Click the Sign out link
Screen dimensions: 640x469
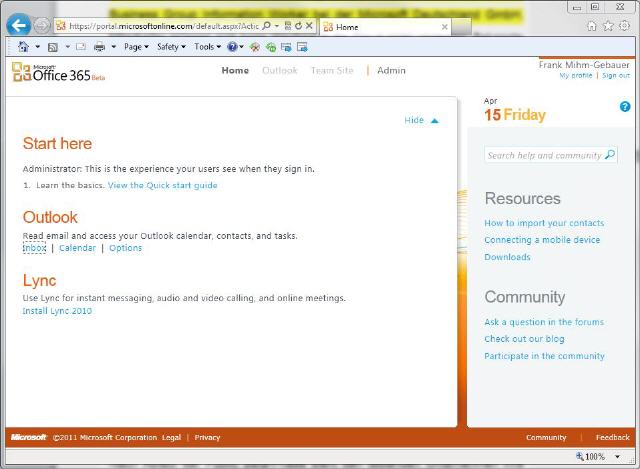point(615,76)
